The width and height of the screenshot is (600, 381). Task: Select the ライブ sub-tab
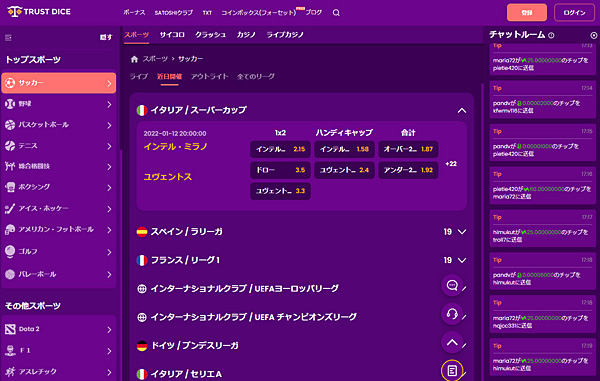[139, 77]
